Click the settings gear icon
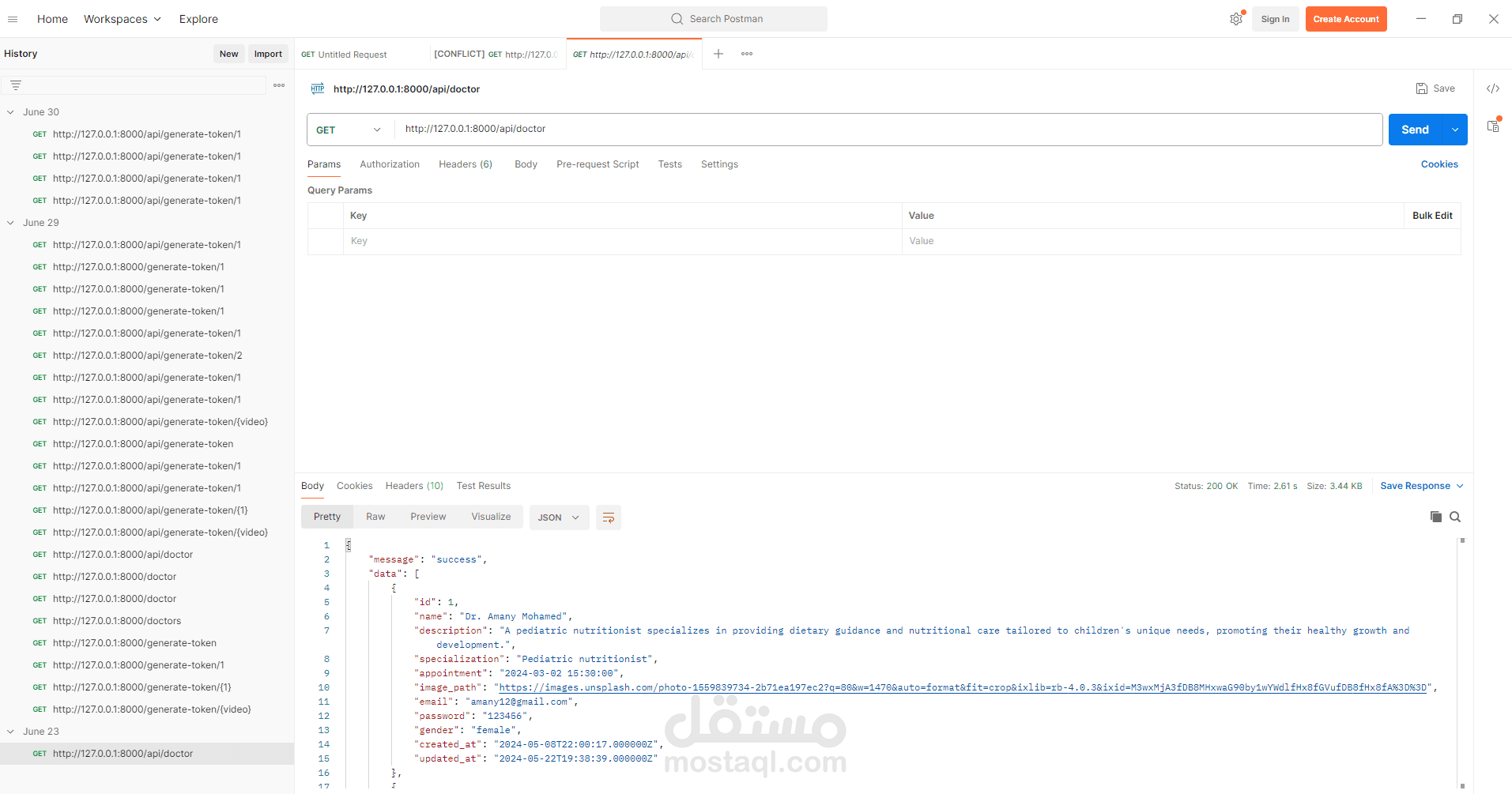Viewport: 1512px width, 794px height. pos(1236,19)
